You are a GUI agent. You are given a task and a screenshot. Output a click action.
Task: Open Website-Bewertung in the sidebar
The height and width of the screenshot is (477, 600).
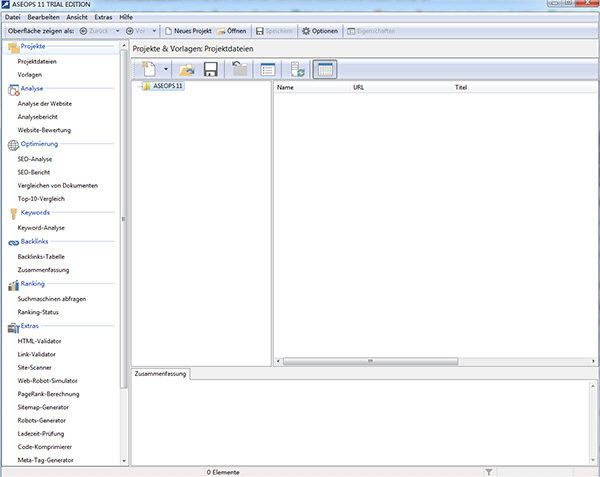point(44,130)
